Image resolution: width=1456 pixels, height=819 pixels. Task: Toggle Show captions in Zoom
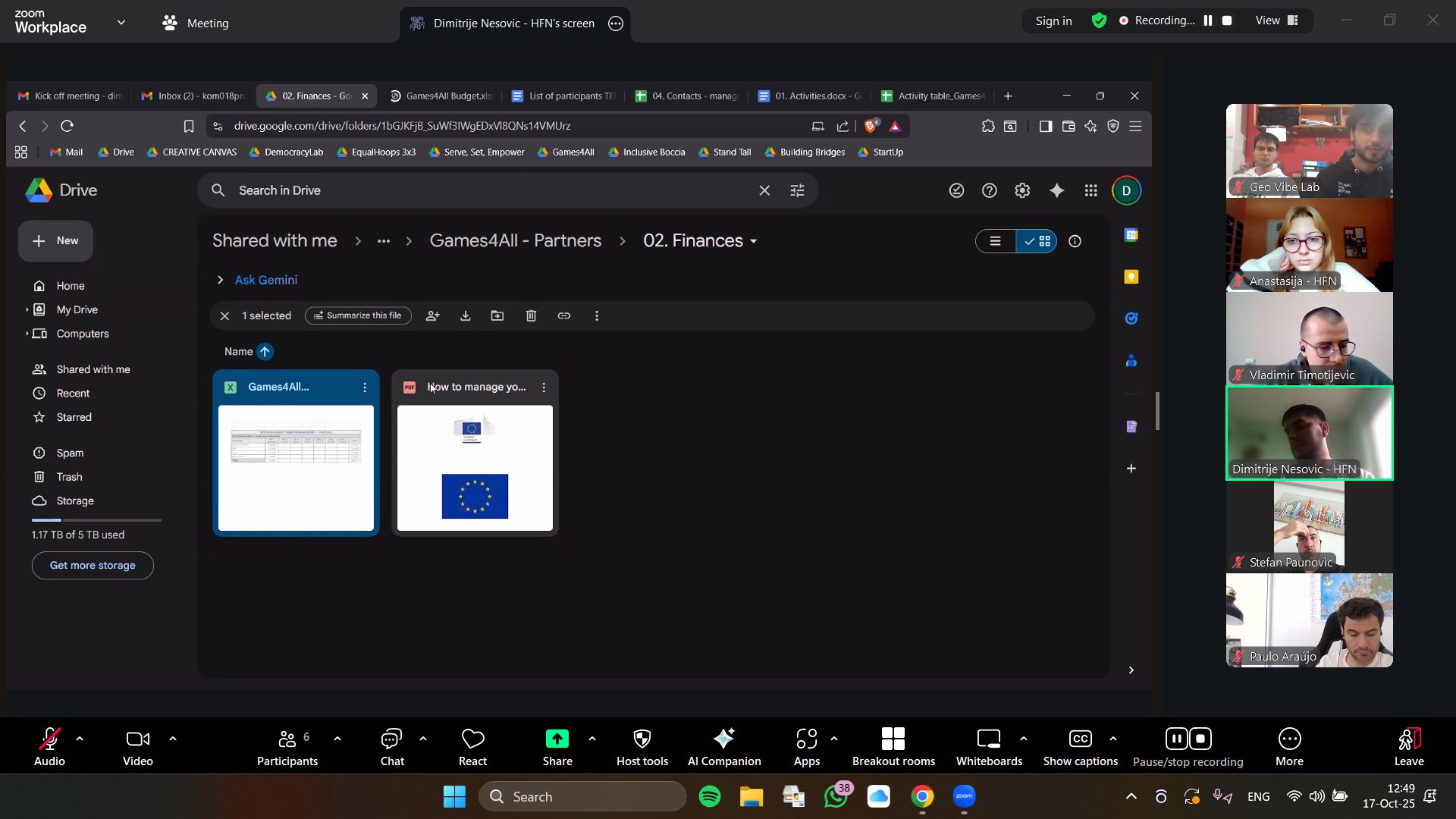coord(1080,746)
